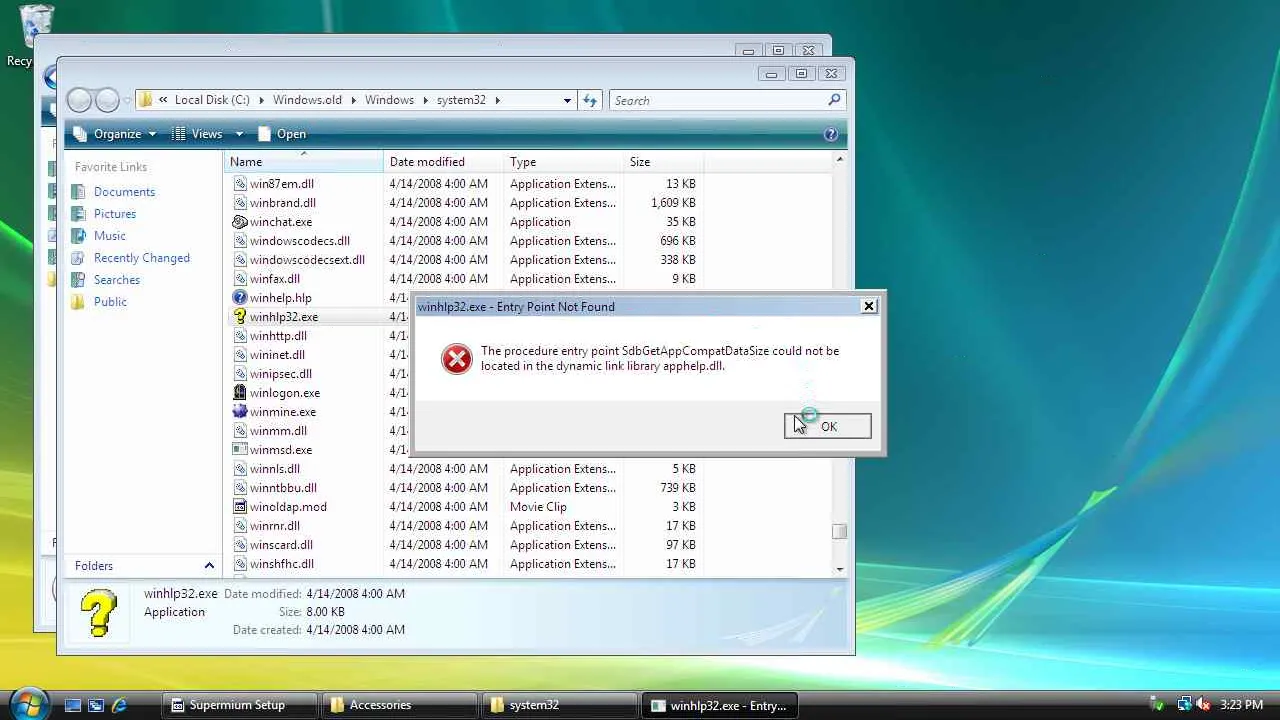Image resolution: width=1280 pixels, height=720 pixels.
Task: Sort by the Size column header
Action: coord(664,162)
